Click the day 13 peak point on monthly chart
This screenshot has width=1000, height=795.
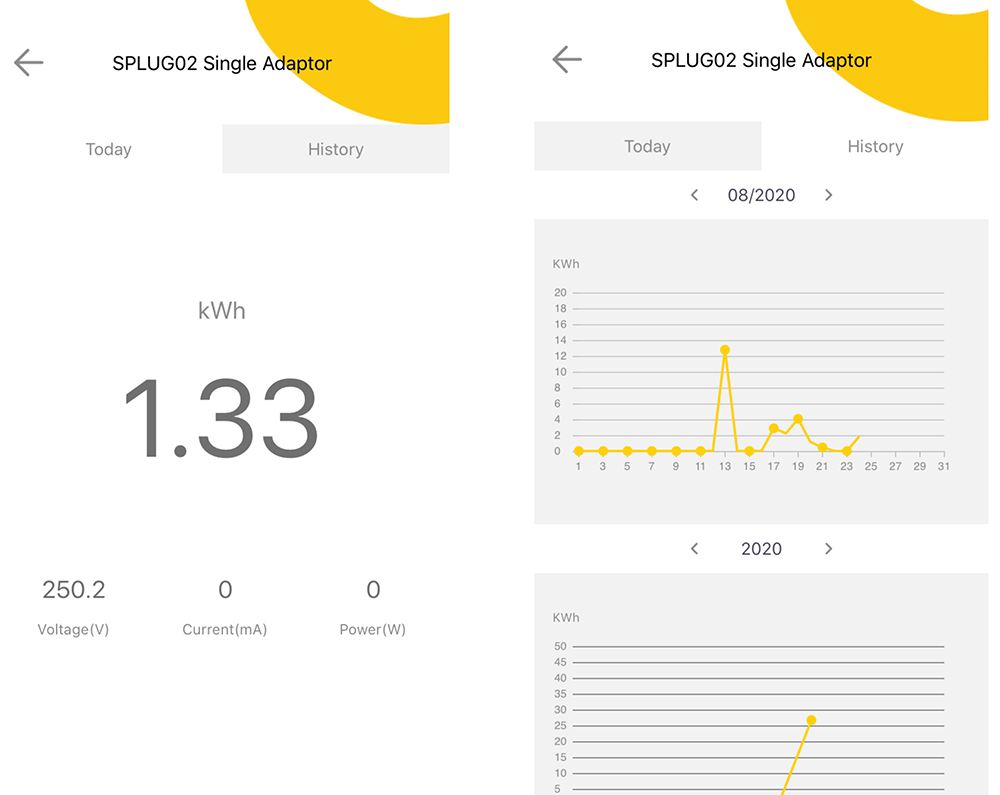pos(725,350)
